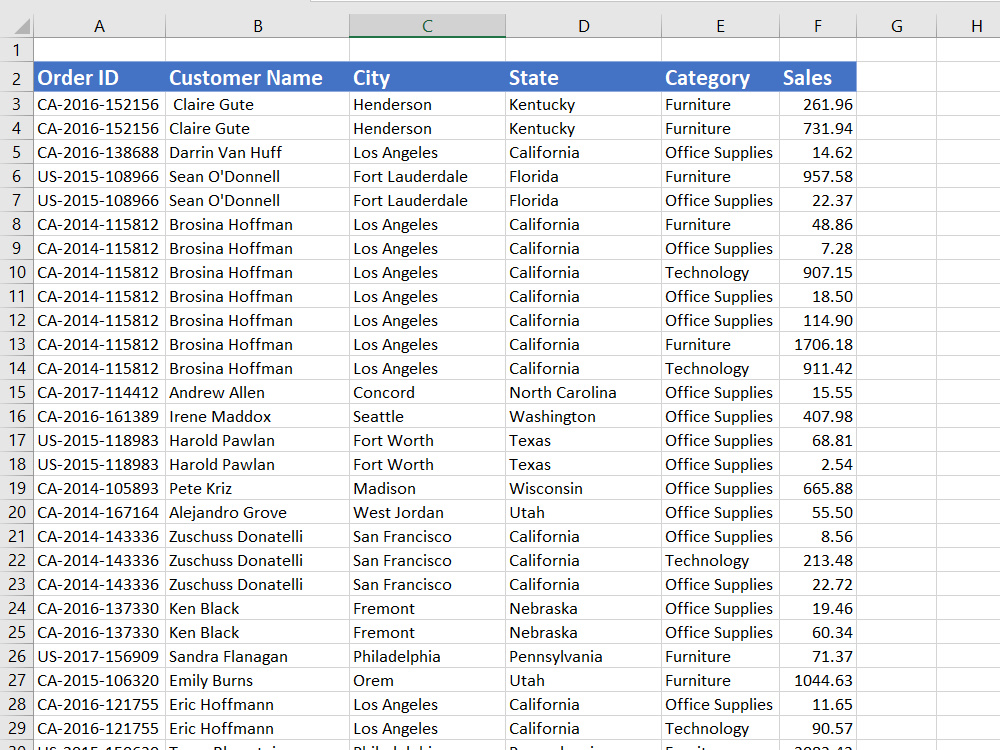The width and height of the screenshot is (1000, 750).
Task: Select Andrew Allen customer cell
Action: pos(258,393)
